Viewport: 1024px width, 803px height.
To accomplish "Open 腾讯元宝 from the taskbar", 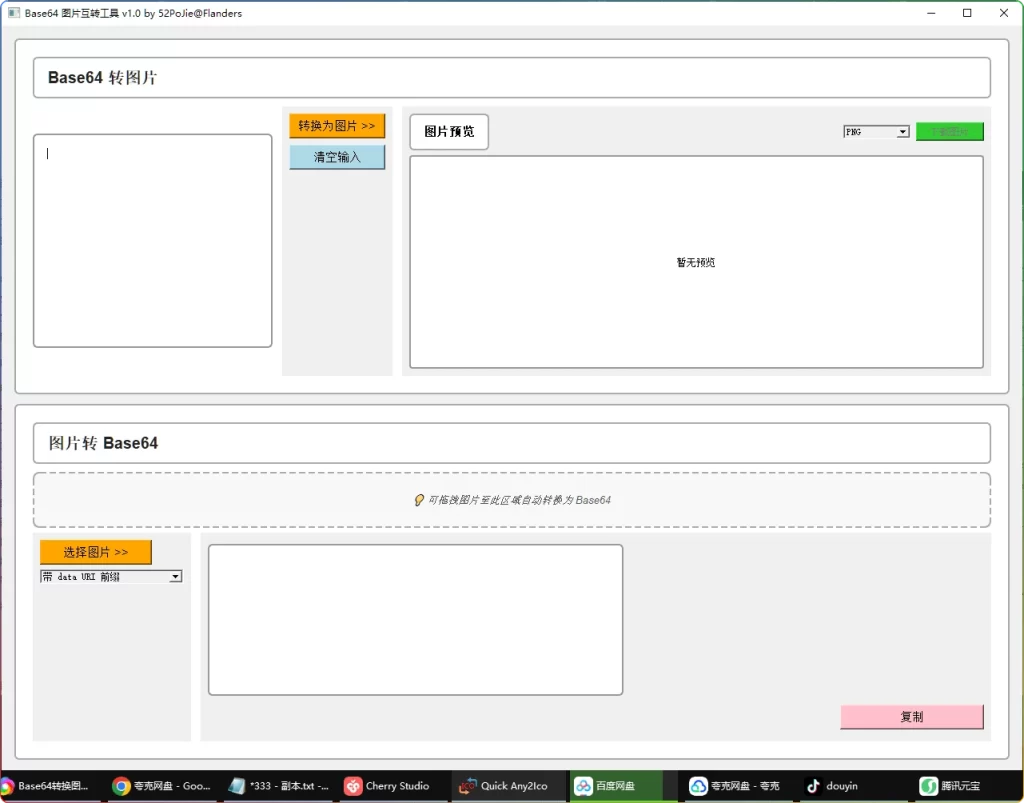I will click(x=953, y=786).
